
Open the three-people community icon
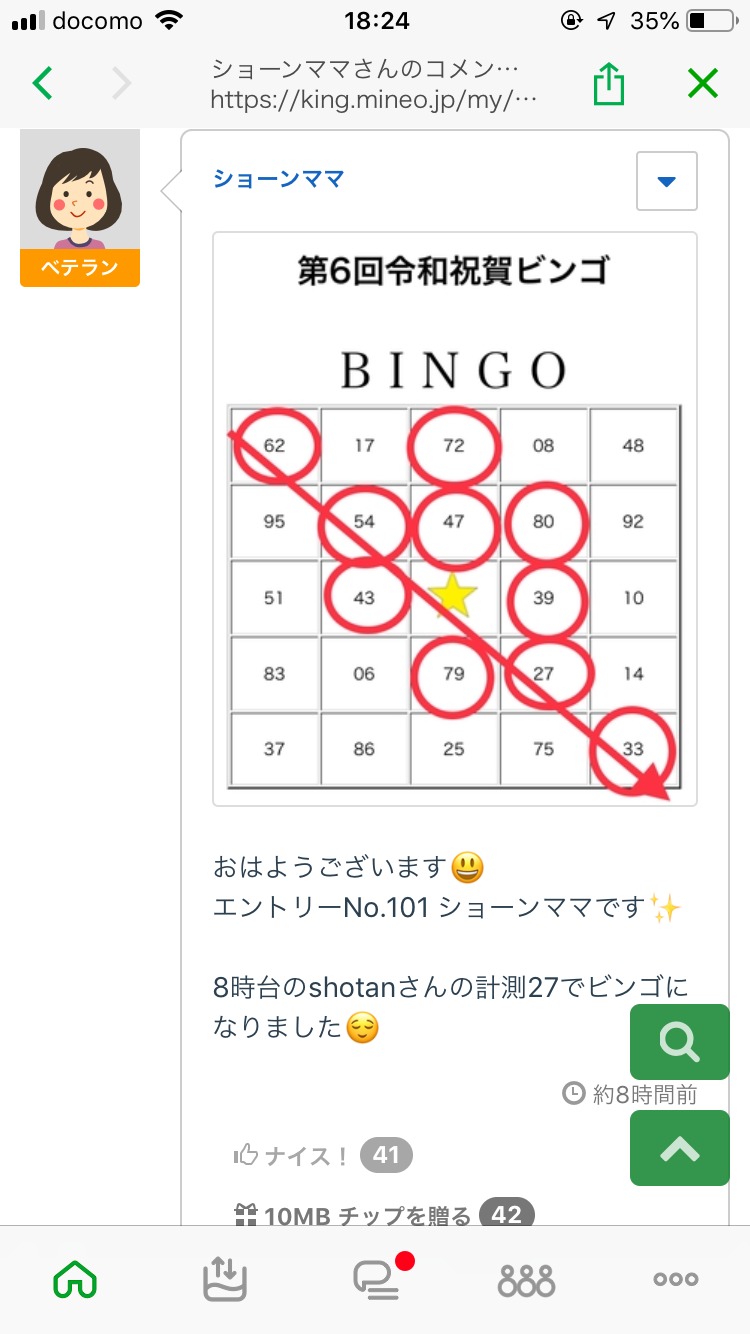click(526, 1280)
